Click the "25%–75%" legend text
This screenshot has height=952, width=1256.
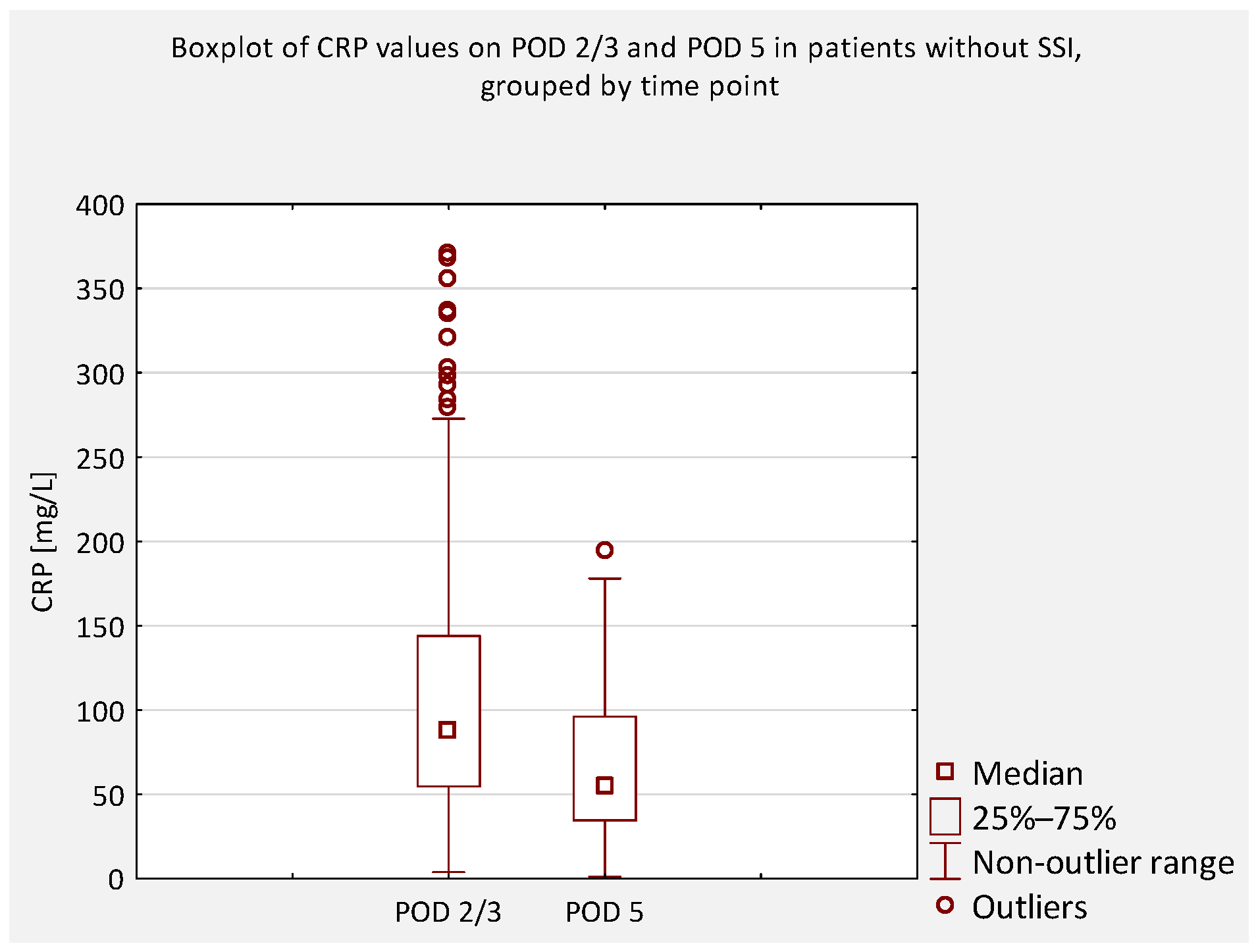pyautogui.click(x=1044, y=818)
